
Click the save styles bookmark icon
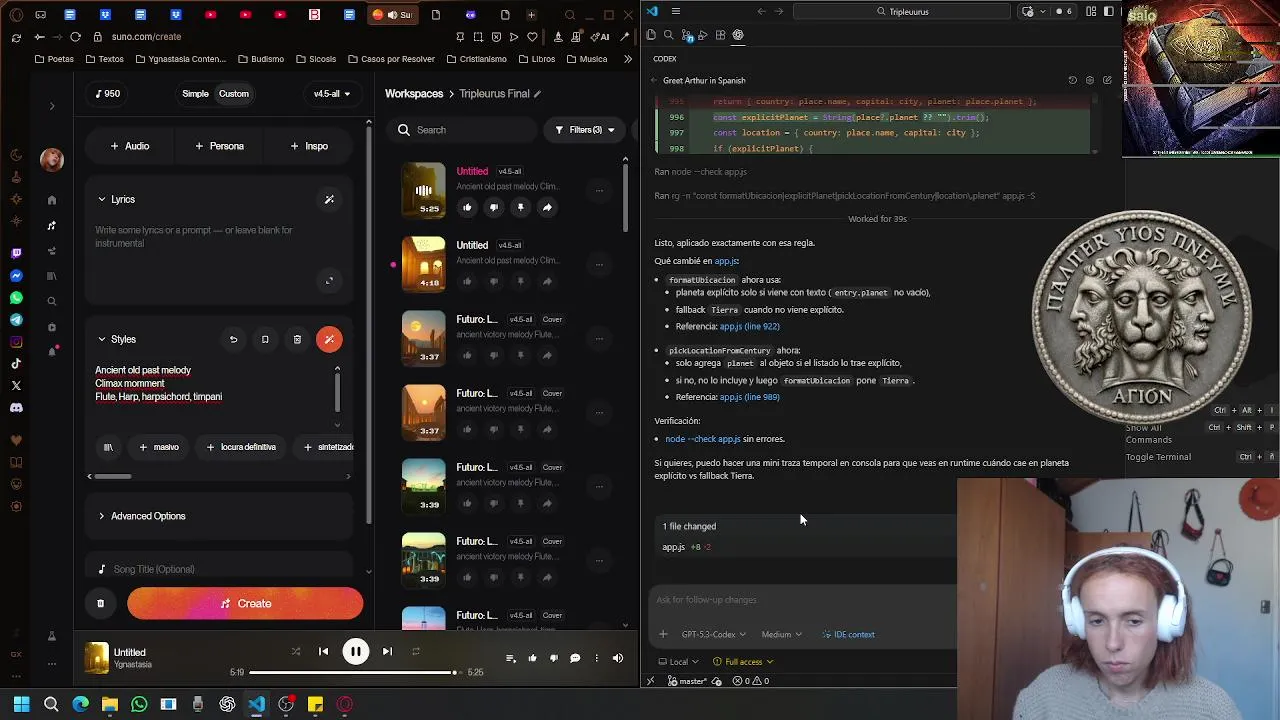pos(265,339)
